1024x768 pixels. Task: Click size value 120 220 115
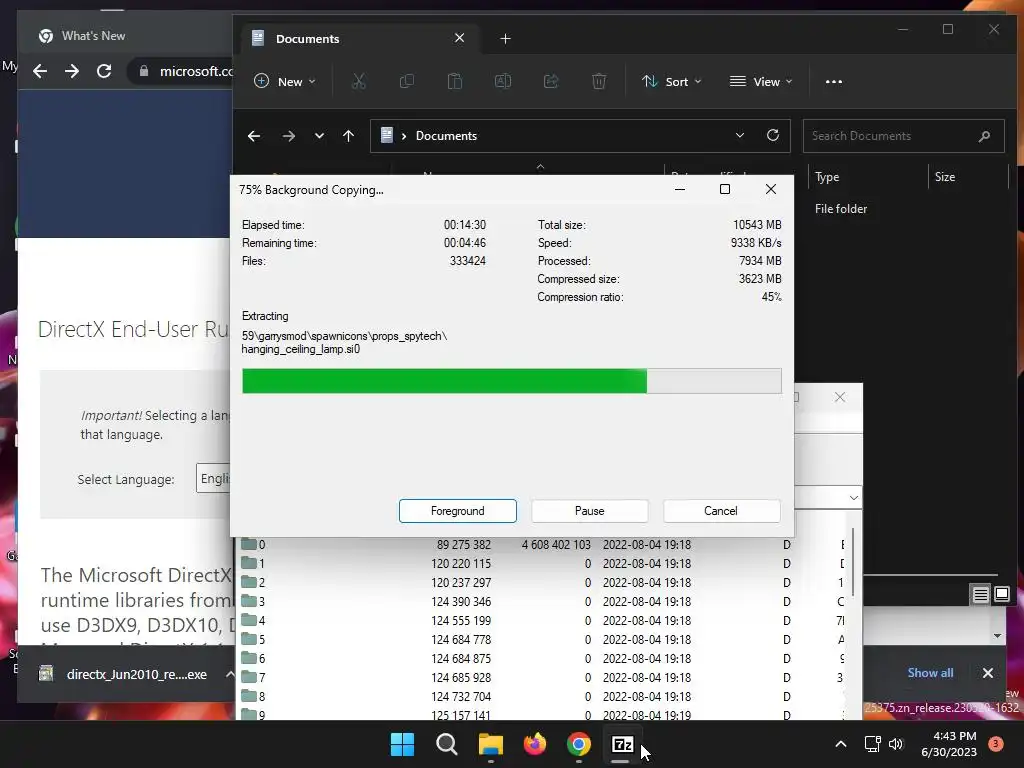coord(461,564)
